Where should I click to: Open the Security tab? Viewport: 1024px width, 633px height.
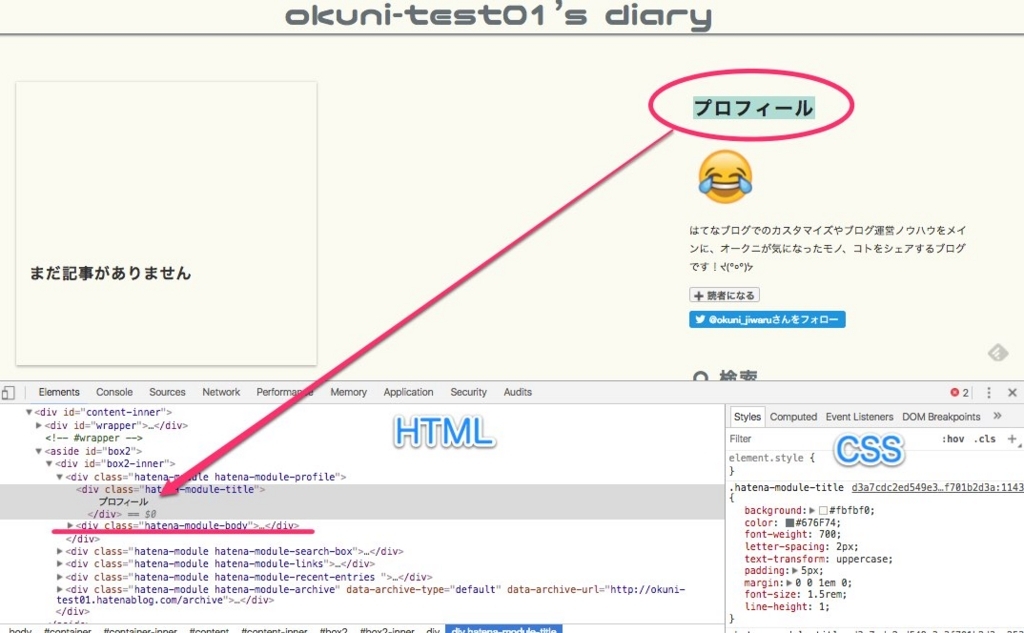click(468, 393)
